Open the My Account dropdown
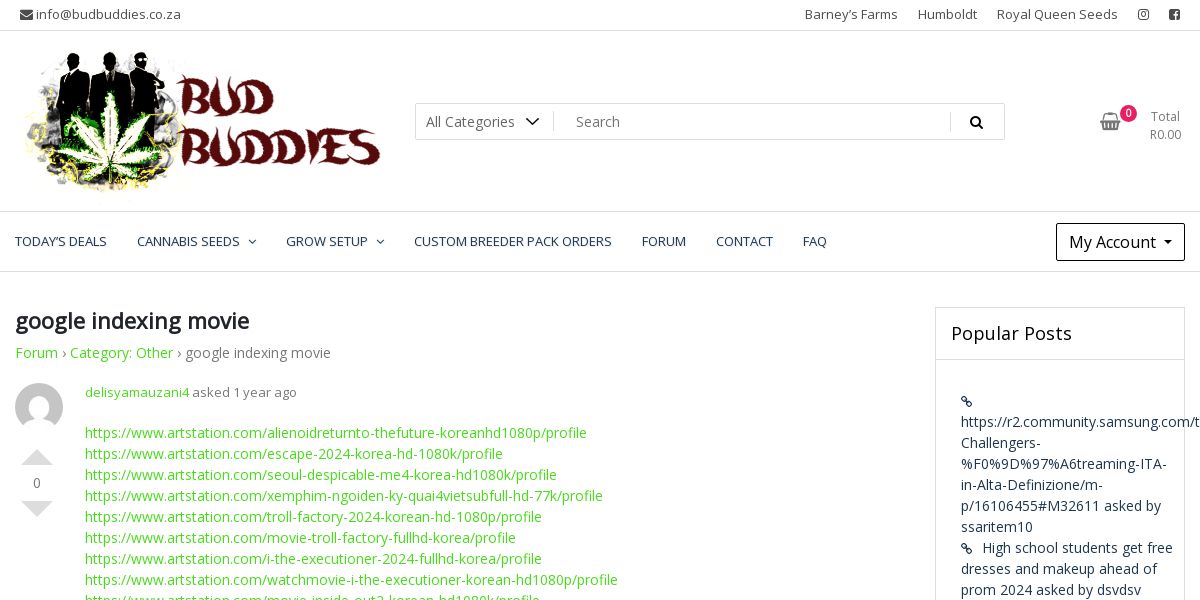 pos(1120,242)
